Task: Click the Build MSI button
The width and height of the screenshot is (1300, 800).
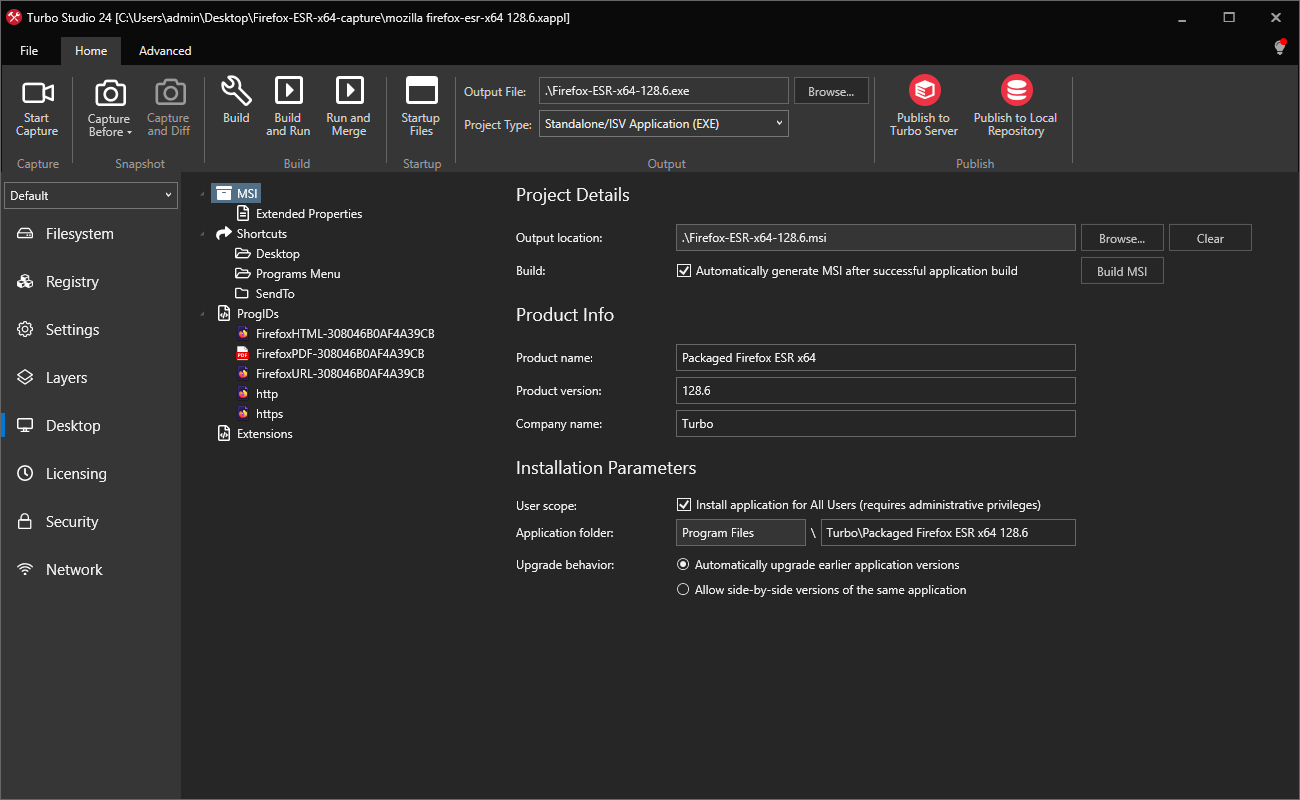Action: click(1121, 270)
